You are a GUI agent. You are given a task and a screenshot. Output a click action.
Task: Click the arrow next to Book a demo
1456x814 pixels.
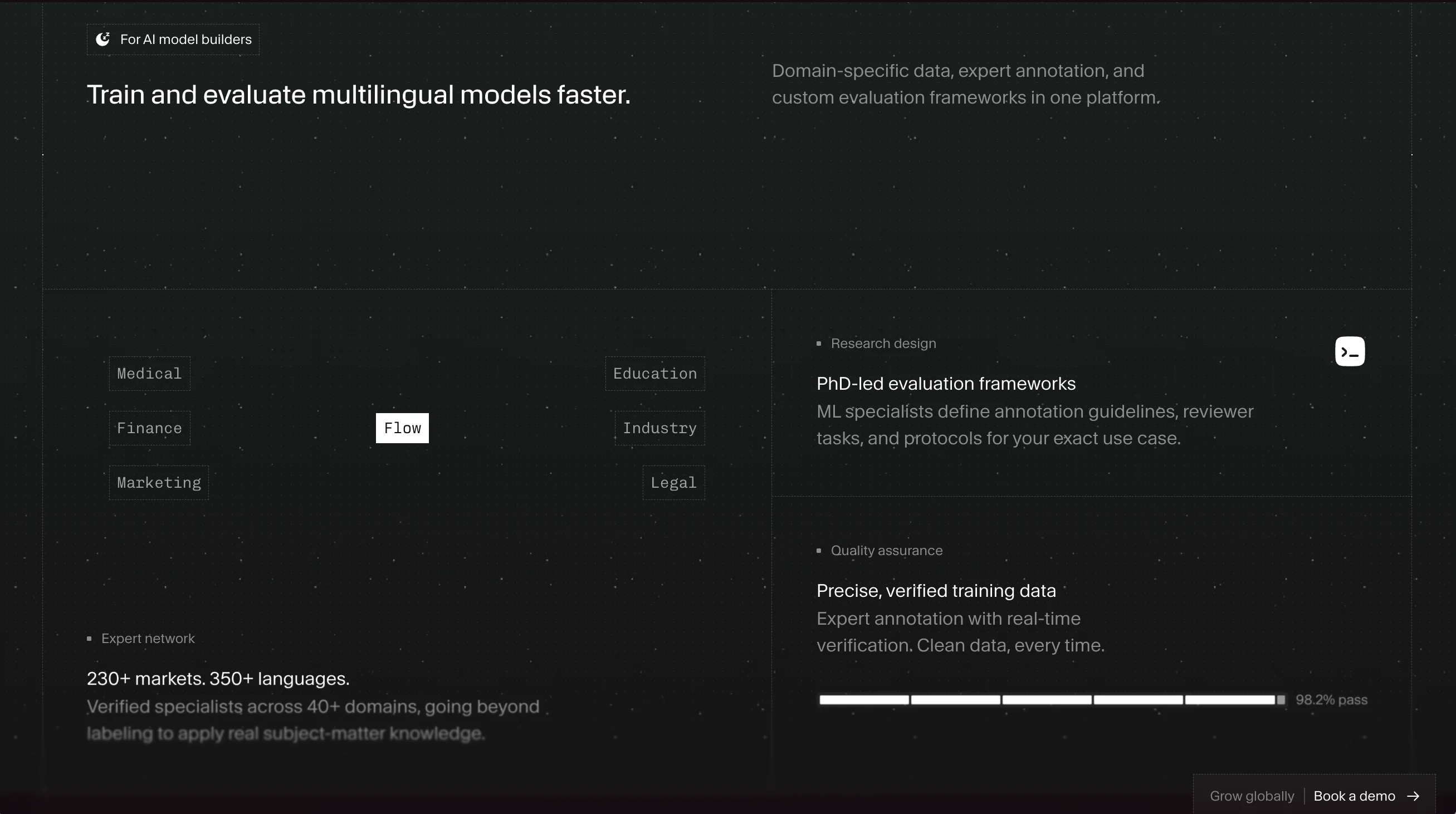click(x=1413, y=796)
